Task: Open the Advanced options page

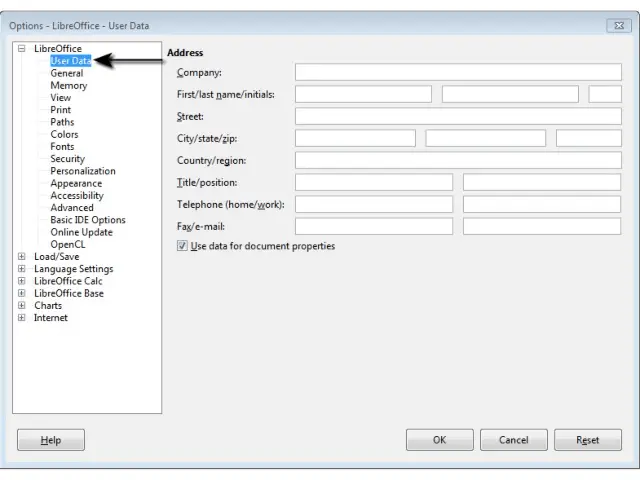Action: [72, 208]
